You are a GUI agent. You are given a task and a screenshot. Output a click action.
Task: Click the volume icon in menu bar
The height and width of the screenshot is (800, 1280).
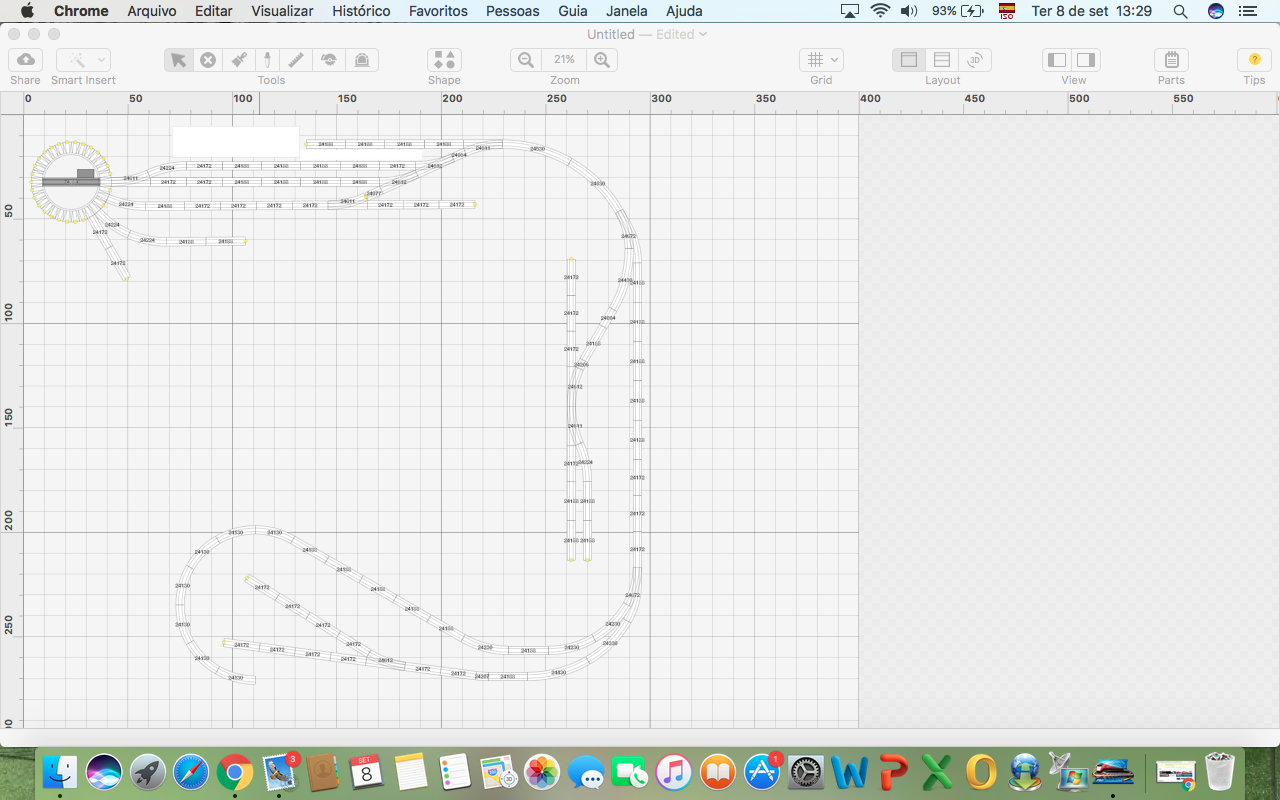coord(908,11)
